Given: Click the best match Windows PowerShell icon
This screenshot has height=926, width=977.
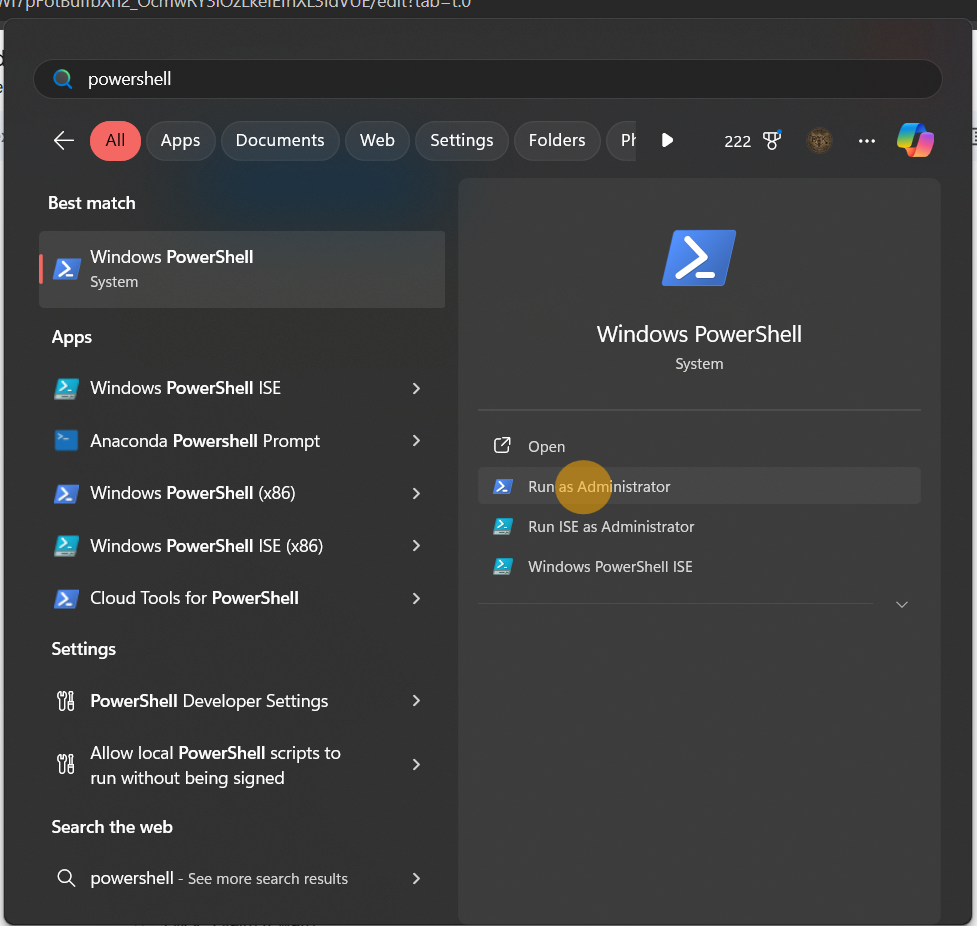Looking at the screenshot, I should click(x=67, y=269).
